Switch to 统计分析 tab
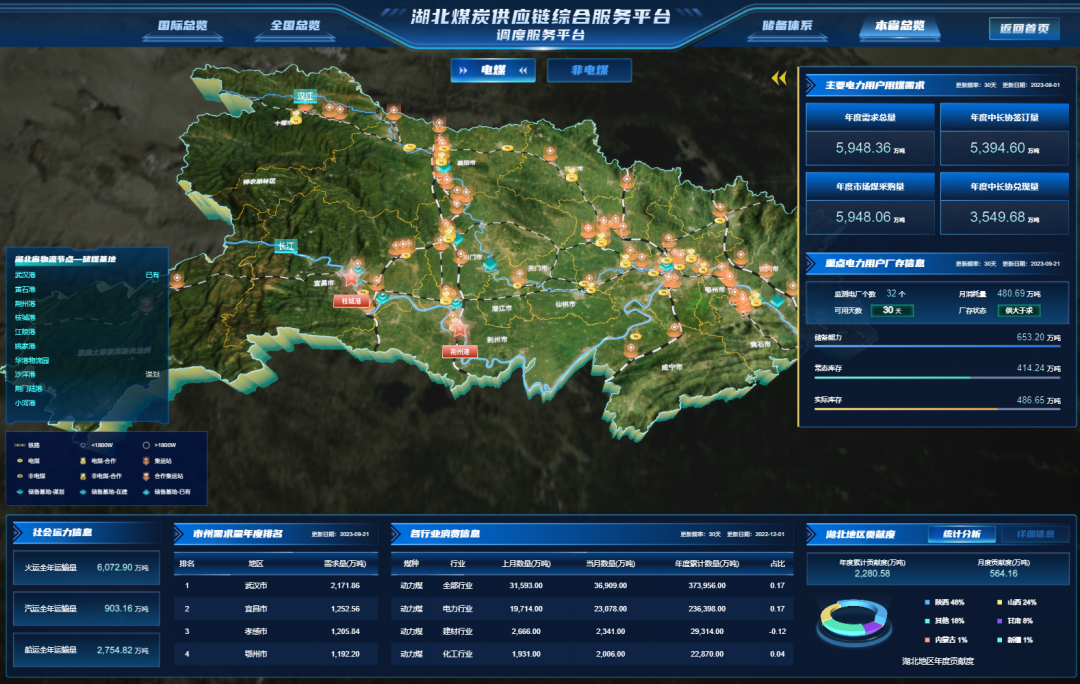The width and height of the screenshot is (1080, 684). pos(962,535)
